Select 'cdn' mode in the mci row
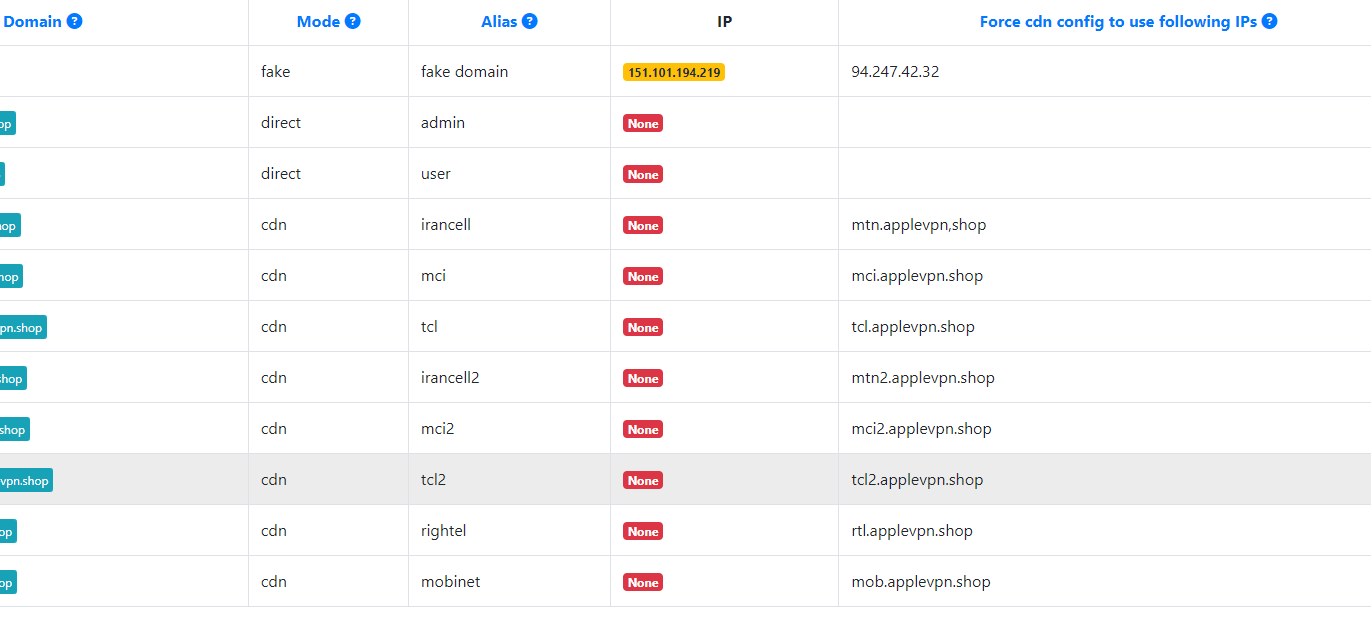 point(274,275)
